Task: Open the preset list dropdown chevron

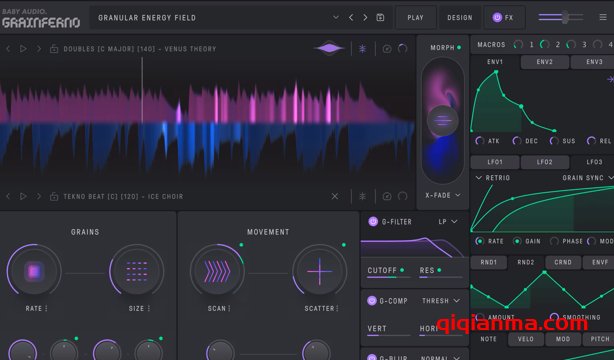Action: click(336, 17)
